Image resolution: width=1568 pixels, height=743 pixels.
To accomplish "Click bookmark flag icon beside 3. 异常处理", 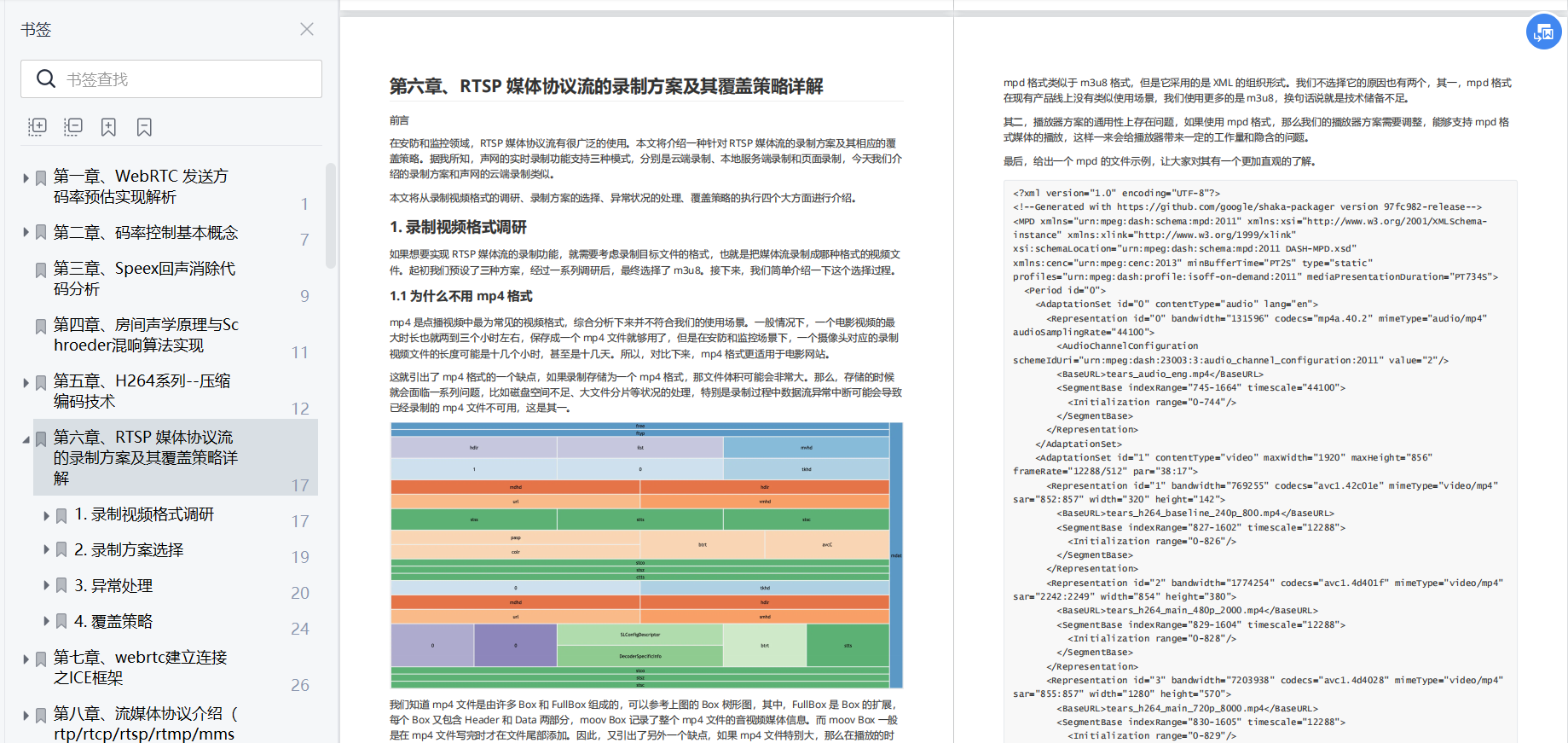I will point(61,586).
